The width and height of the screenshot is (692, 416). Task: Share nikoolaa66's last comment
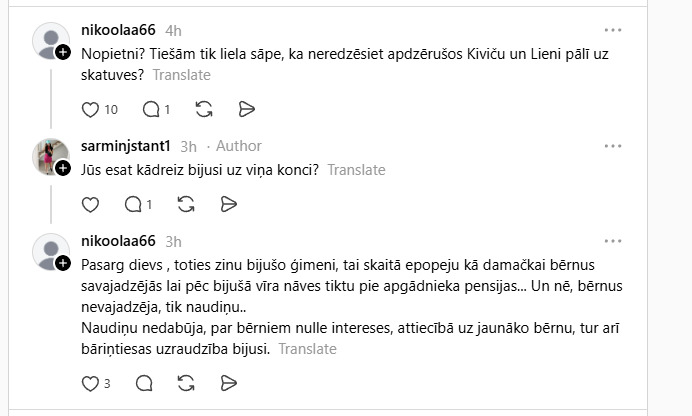229,383
